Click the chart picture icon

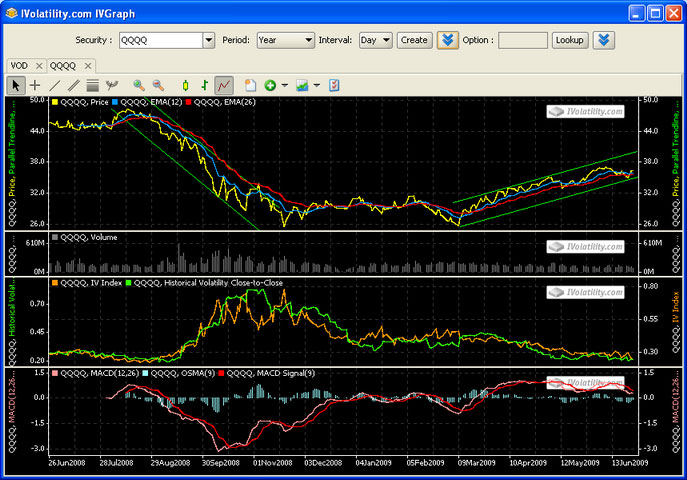[302, 85]
